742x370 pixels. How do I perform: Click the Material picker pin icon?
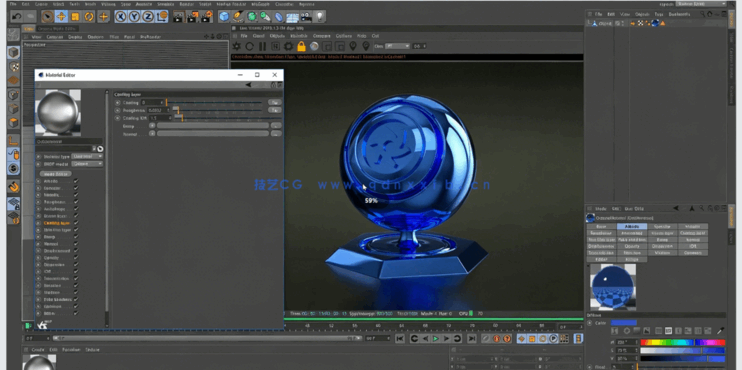click(366, 46)
